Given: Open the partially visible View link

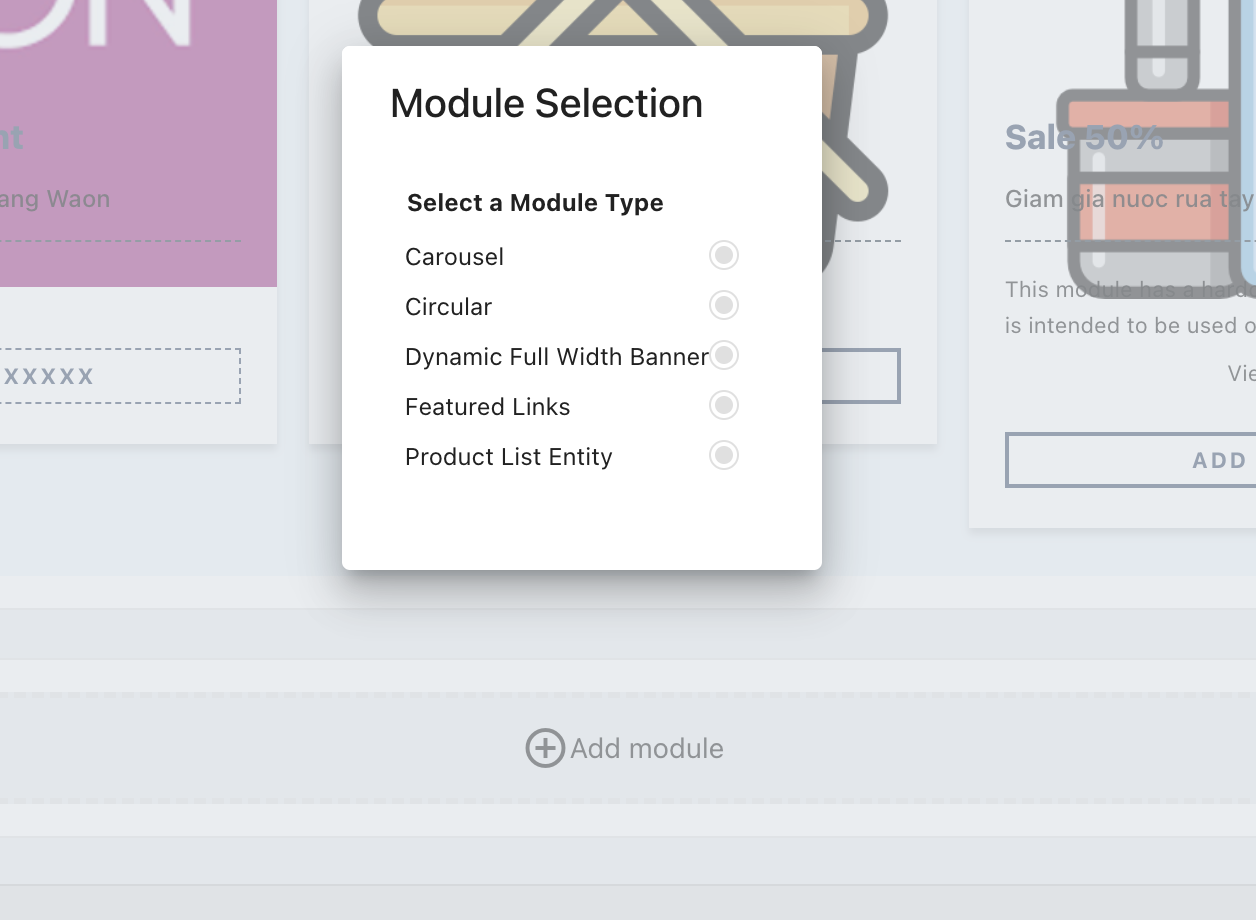Looking at the screenshot, I should tap(1241, 373).
